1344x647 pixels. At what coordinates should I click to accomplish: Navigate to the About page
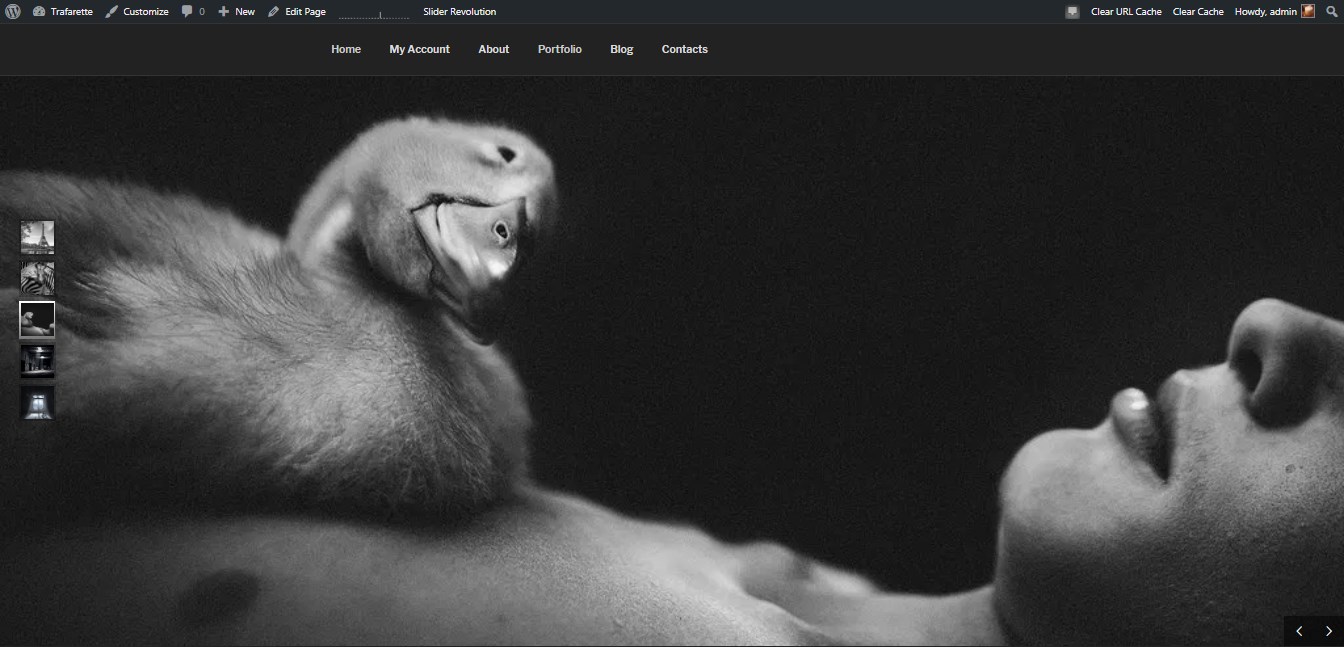494,49
